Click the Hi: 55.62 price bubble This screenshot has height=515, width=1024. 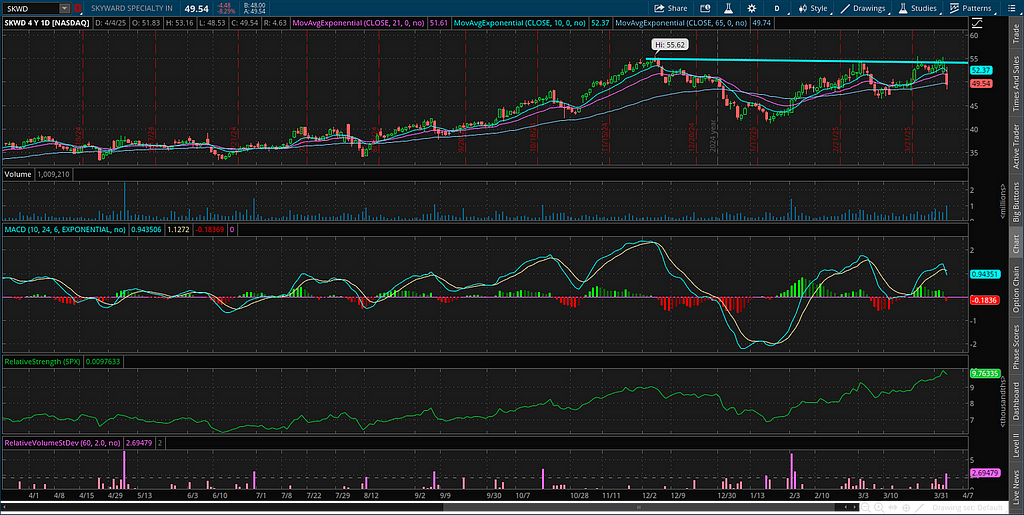pyautogui.click(x=669, y=45)
